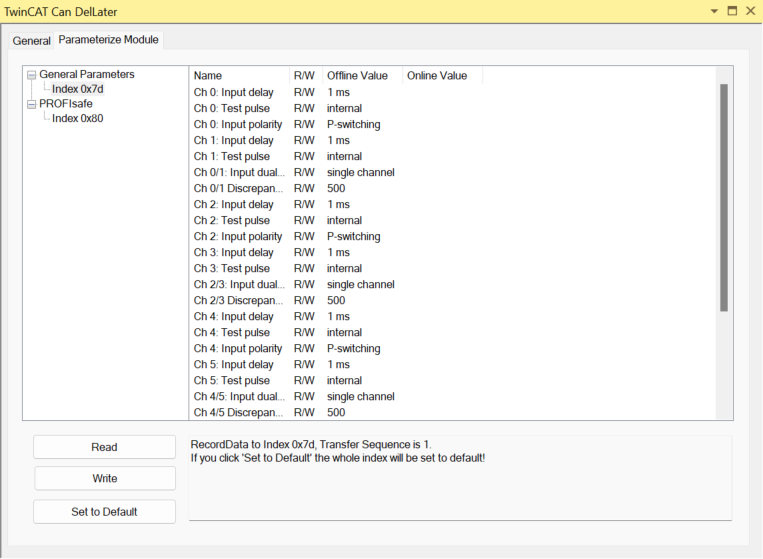This screenshot has height=559, width=763.
Task: Open the window position dropdown arrow
Action: point(714,11)
